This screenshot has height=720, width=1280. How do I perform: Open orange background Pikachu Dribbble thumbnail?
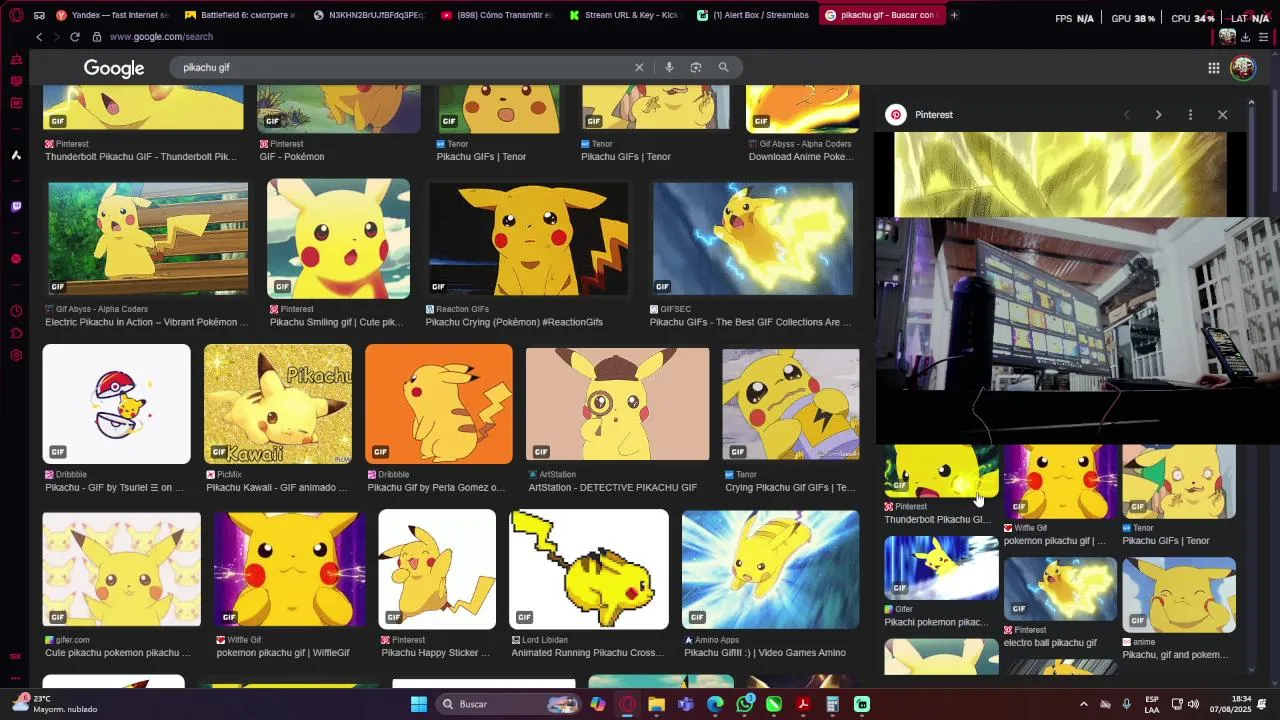click(x=438, y=403)
